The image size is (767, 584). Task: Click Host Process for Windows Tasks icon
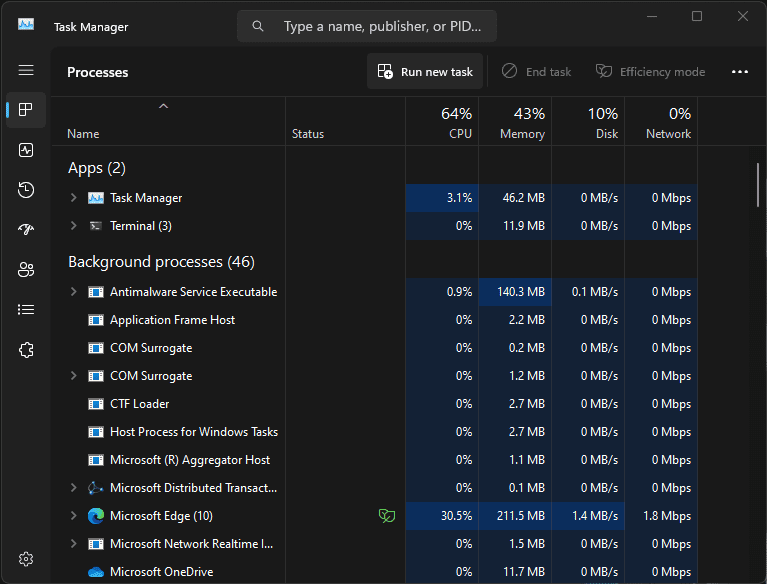95,432
